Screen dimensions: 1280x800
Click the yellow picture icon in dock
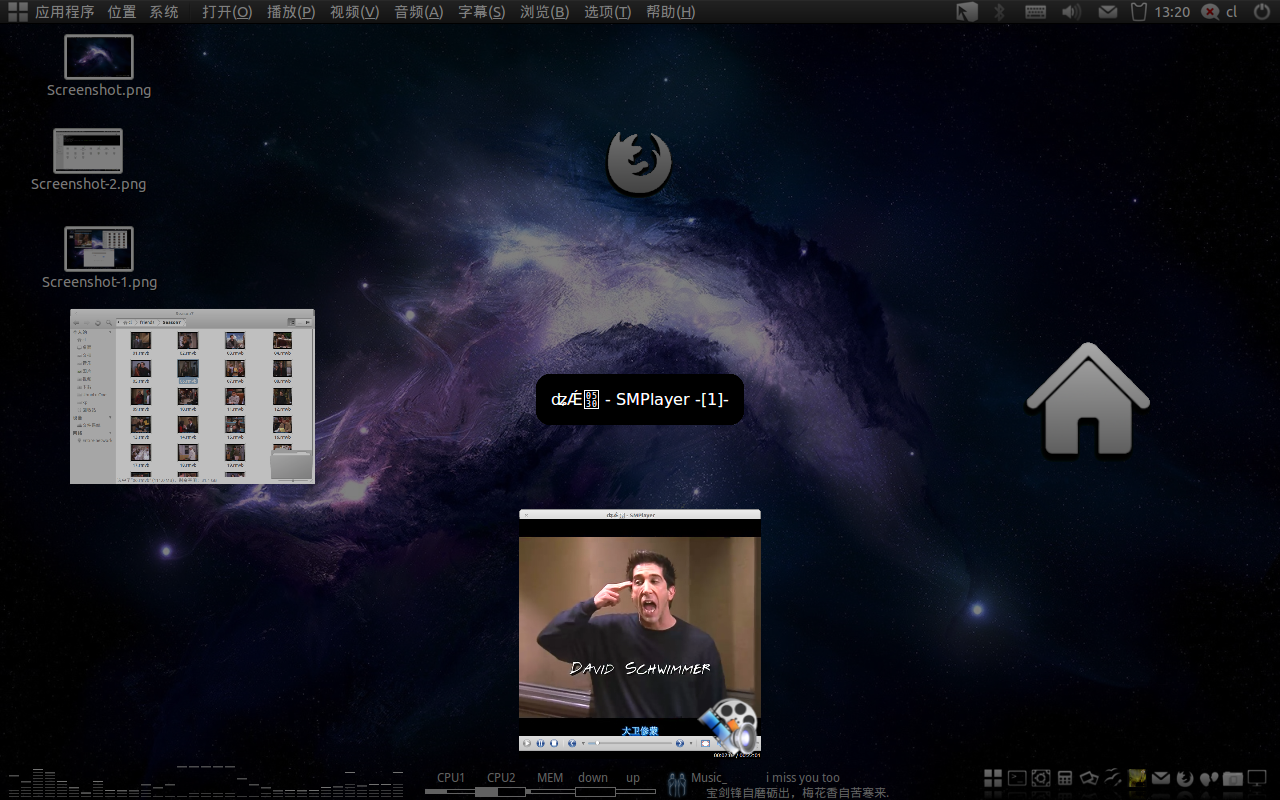1137,777
